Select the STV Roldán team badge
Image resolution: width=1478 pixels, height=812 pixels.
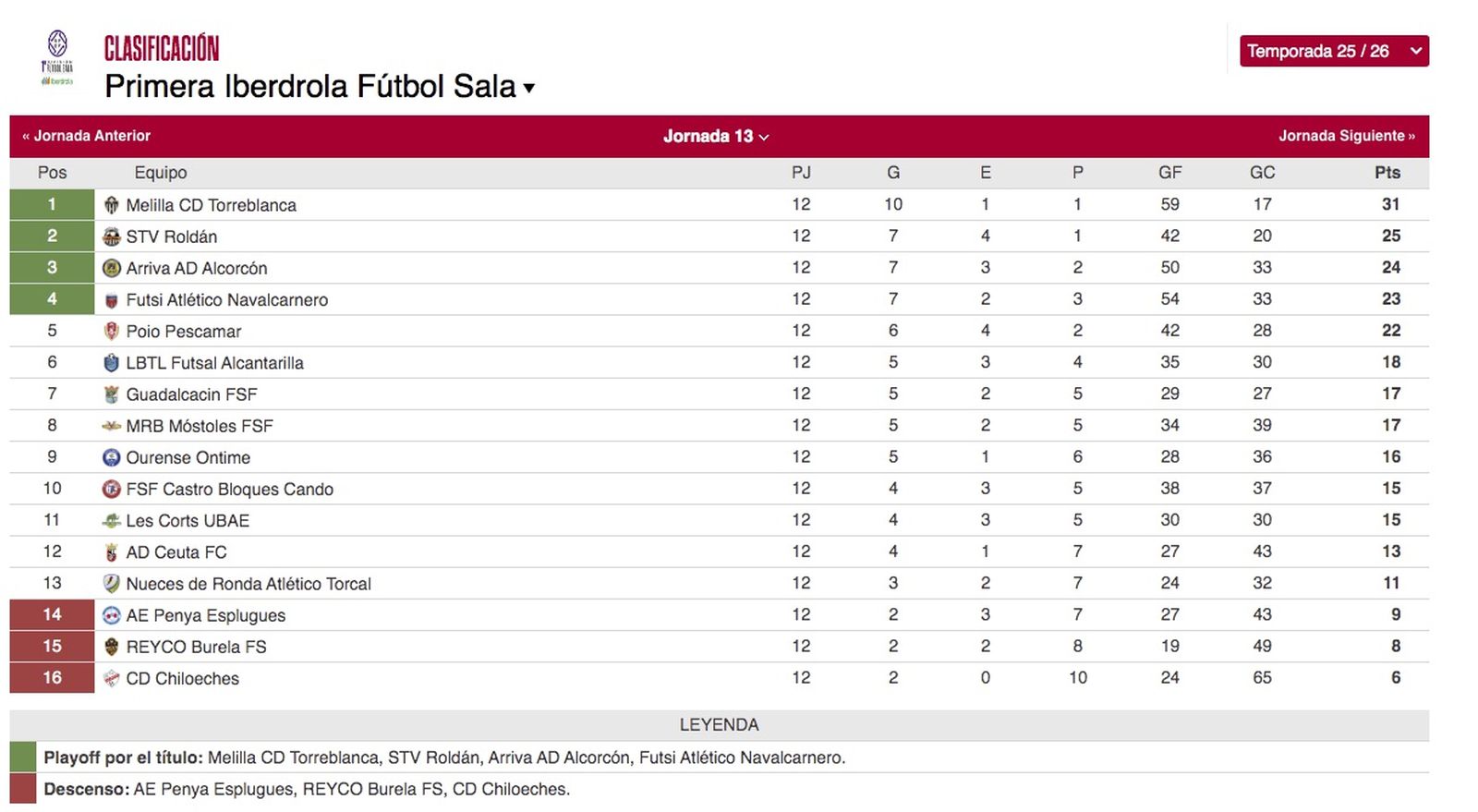(x=113, y=236)
